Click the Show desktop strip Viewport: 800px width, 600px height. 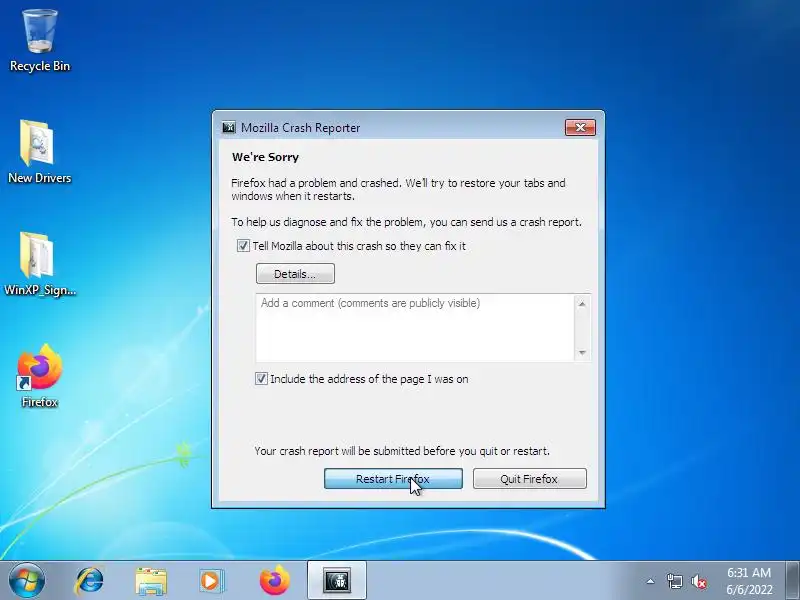(792, 581)
